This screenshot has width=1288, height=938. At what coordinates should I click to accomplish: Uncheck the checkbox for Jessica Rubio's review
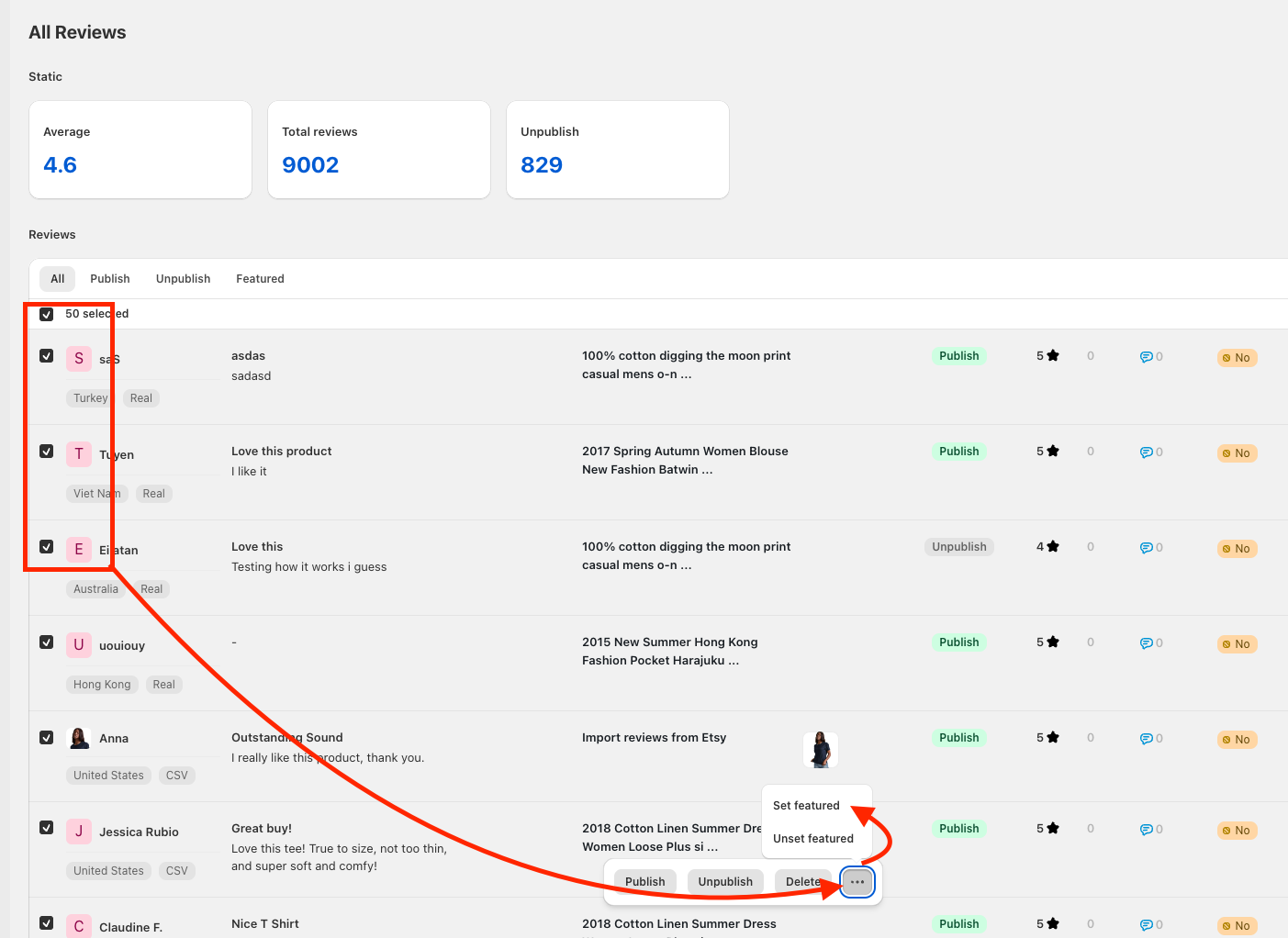[x=46, y=827]
